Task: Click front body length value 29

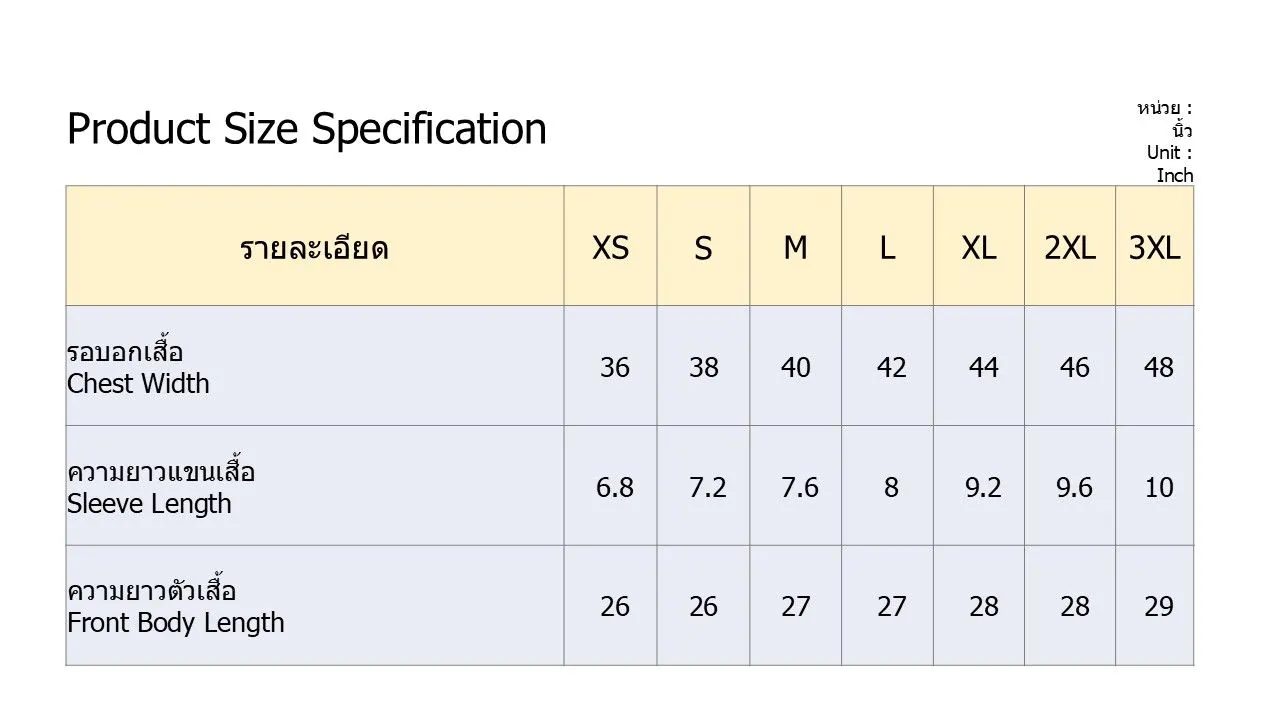Action: (x=1158, y=607)
